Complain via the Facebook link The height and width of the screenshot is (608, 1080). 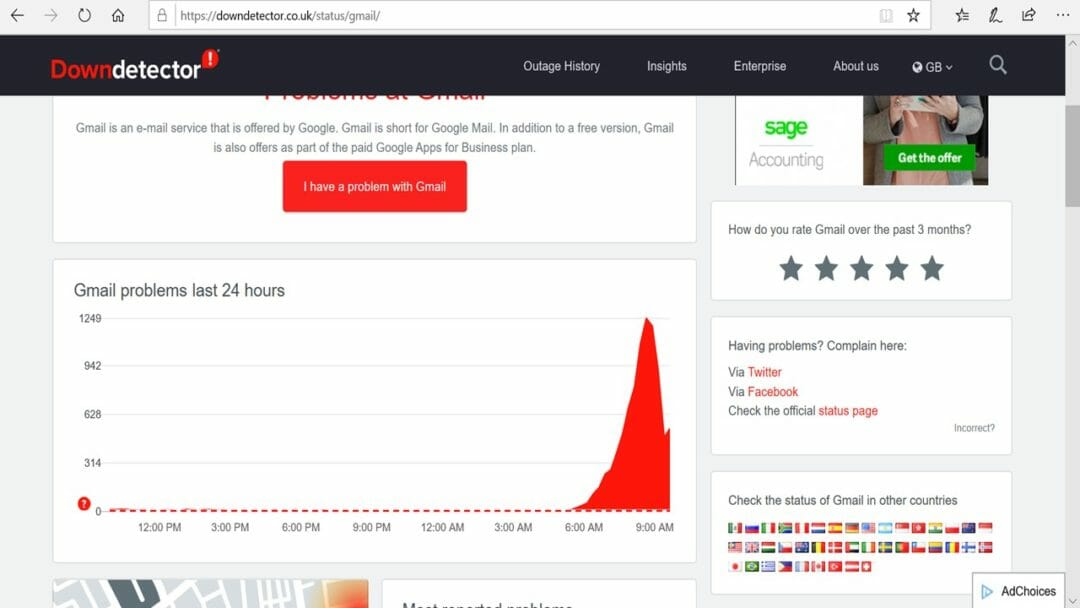(773, 391)
